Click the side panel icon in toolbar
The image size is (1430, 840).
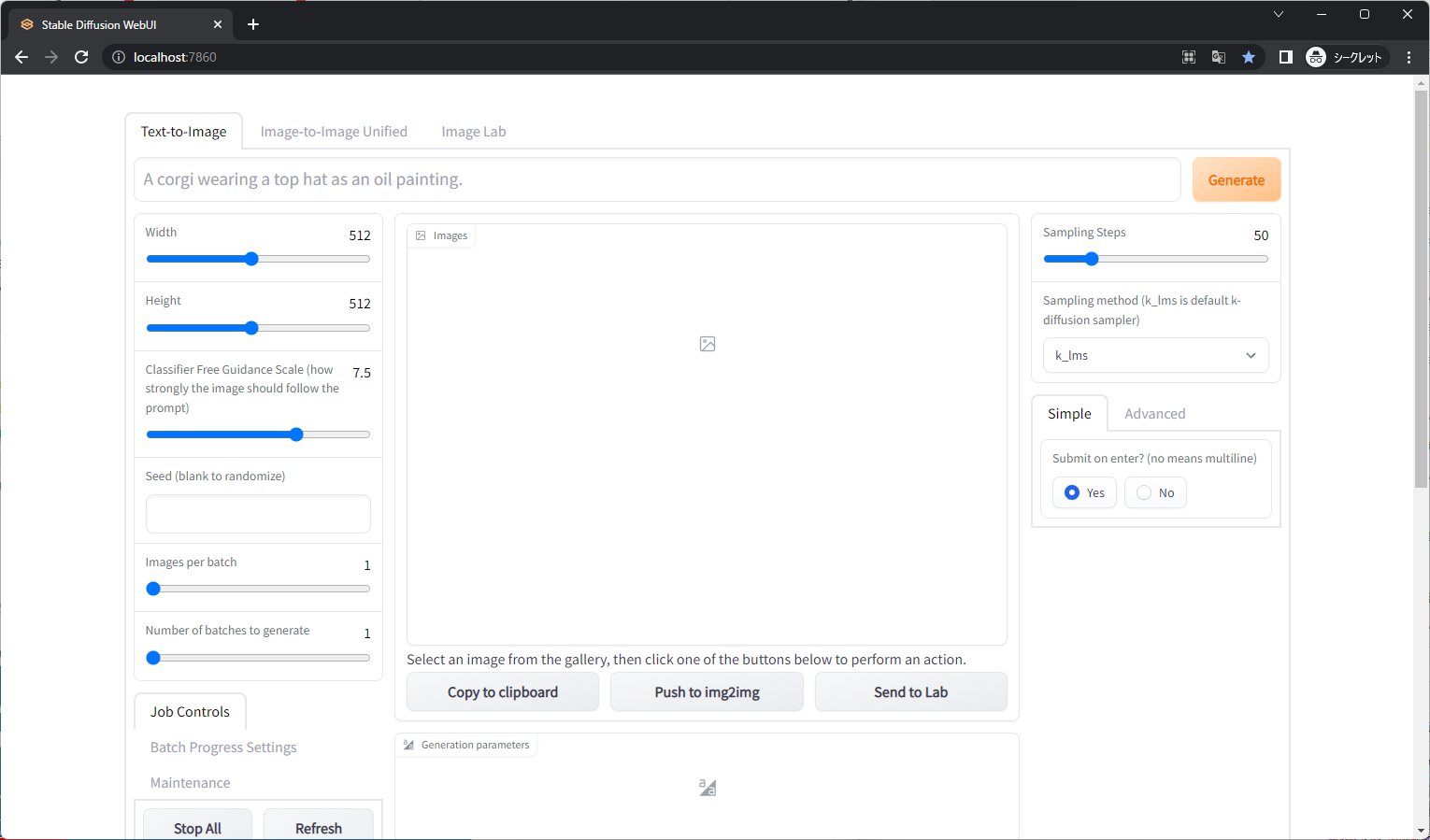click(x=1285, y=57)
